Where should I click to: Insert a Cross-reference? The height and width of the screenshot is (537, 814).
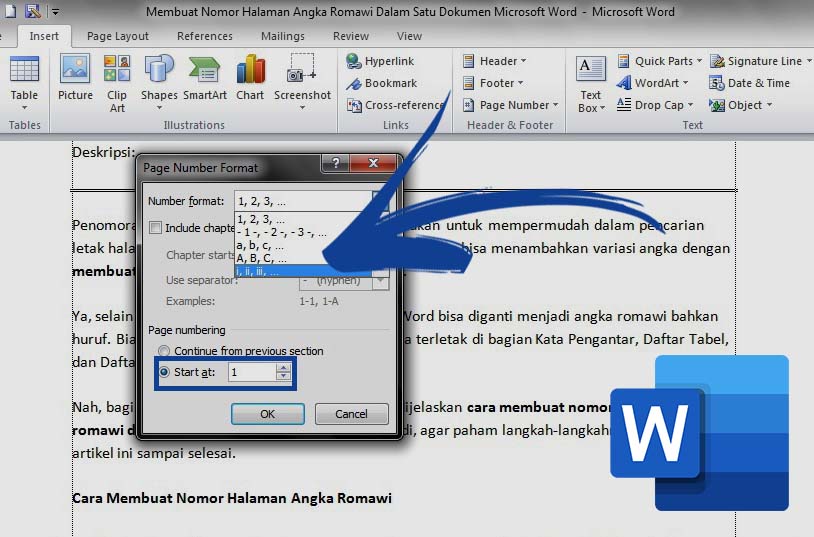pyautogui.click(x=396, y=105)
